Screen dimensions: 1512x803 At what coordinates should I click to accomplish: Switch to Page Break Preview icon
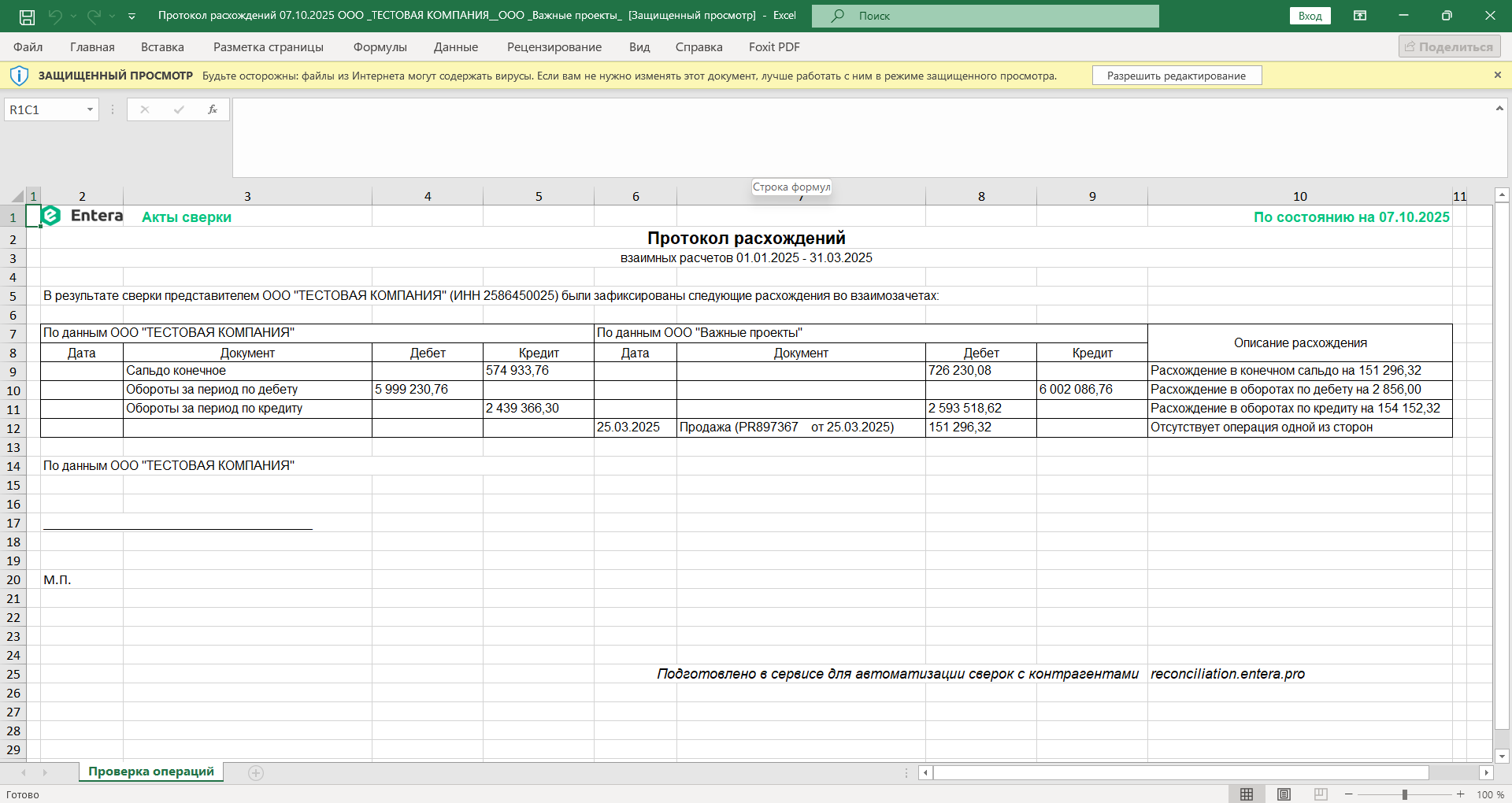1321,794
